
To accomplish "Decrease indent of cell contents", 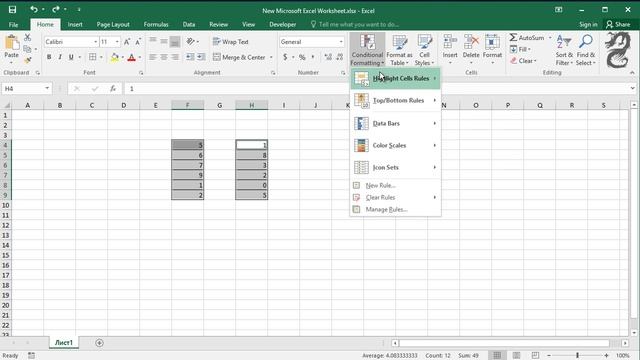I will (190, 57).
